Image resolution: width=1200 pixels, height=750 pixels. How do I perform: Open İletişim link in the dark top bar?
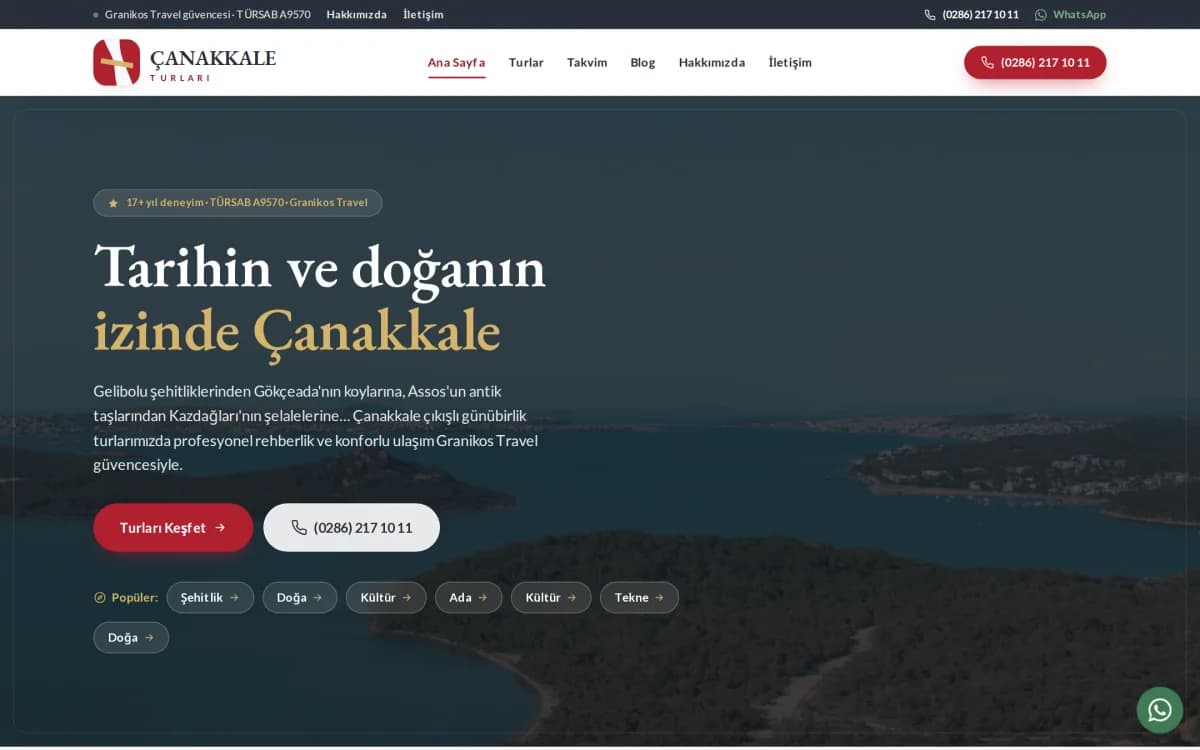tap(423, 15)
